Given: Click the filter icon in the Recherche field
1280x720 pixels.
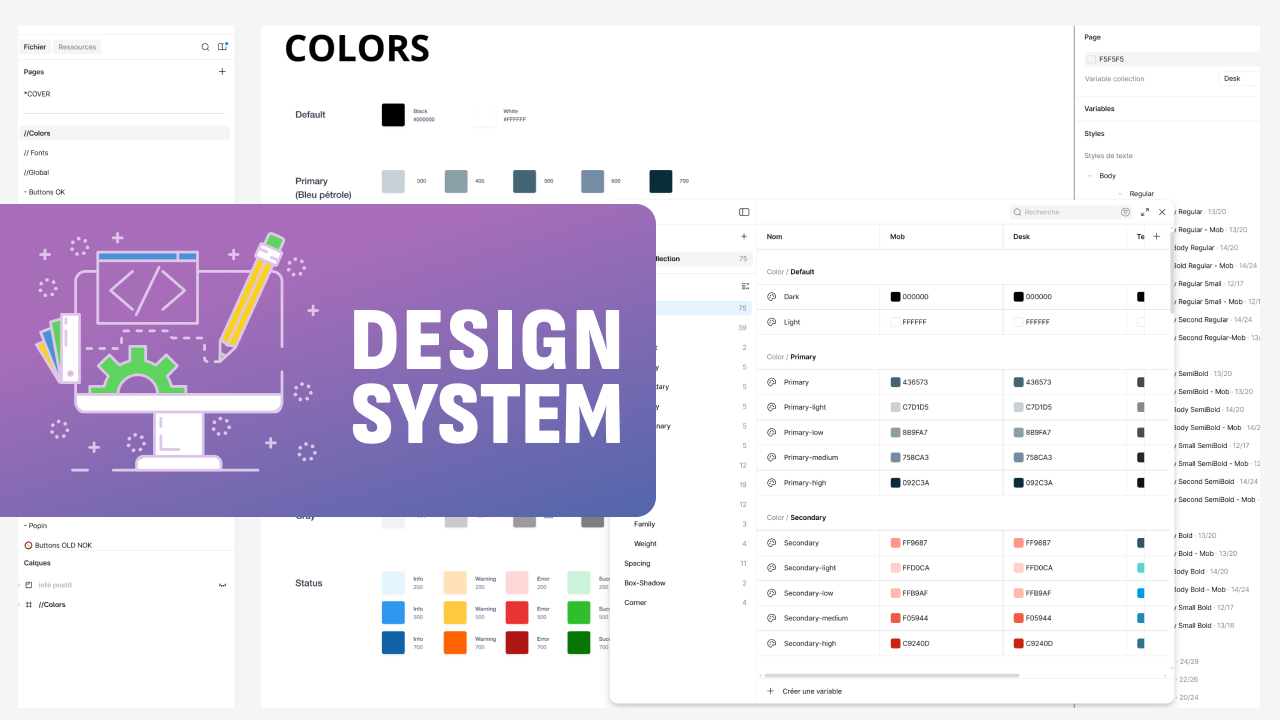Looking at the screenshot, I should tap(1125, 212).
